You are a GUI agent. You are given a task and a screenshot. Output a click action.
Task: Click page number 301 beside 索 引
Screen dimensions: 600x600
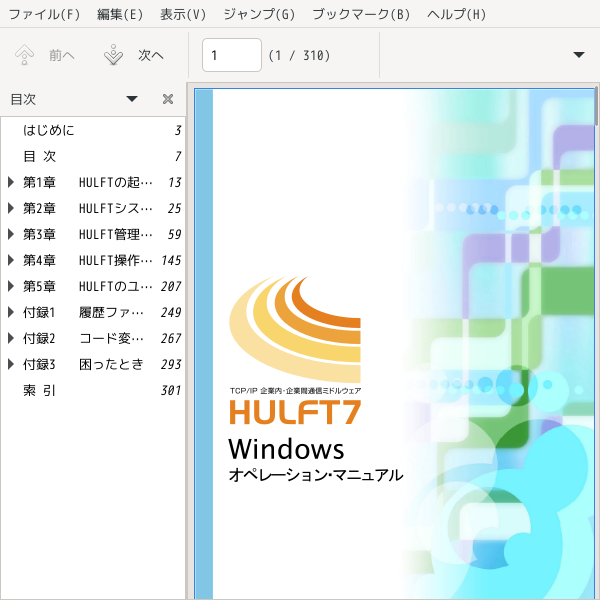tap(171, 390)
